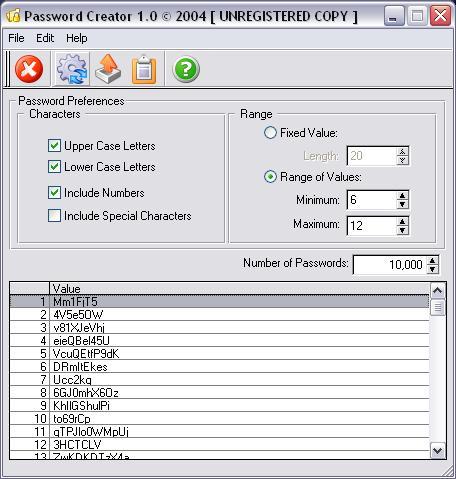
Task: Click the red X exit toolbar icon
Action: [x=29, y=69]
